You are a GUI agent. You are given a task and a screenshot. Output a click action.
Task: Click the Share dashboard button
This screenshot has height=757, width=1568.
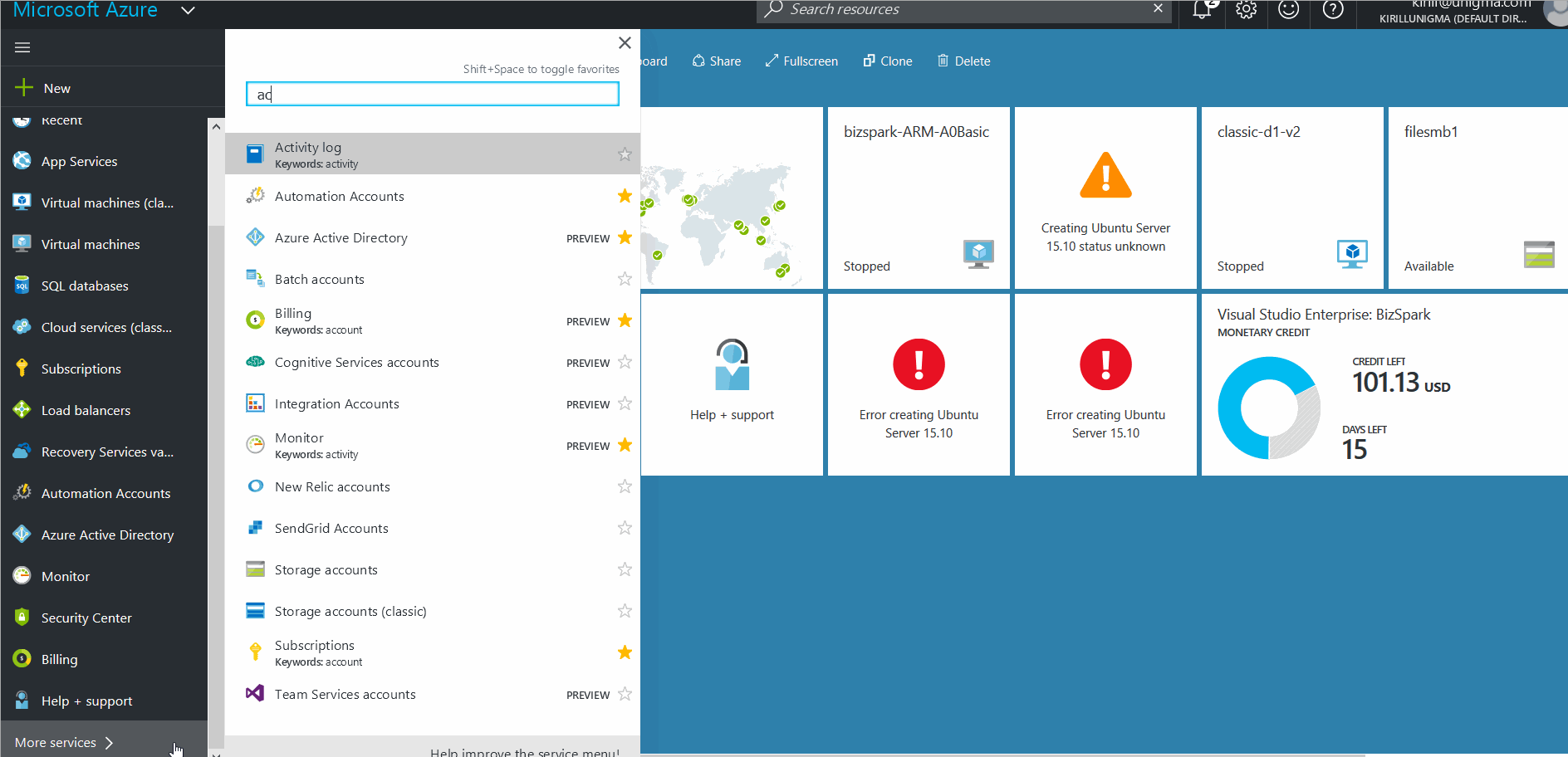716,61
